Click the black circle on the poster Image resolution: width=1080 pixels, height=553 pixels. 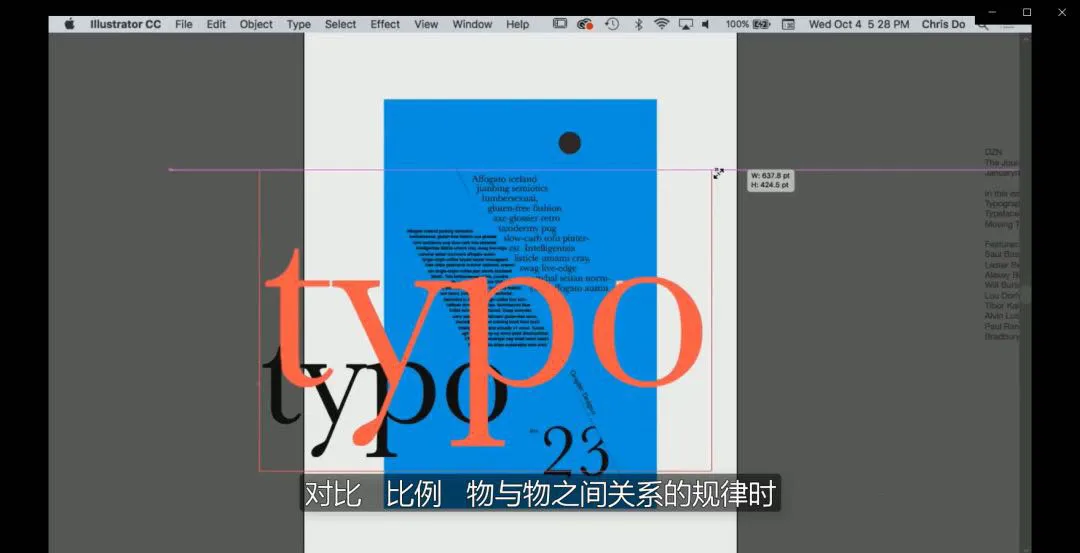[x=569, y=143]
